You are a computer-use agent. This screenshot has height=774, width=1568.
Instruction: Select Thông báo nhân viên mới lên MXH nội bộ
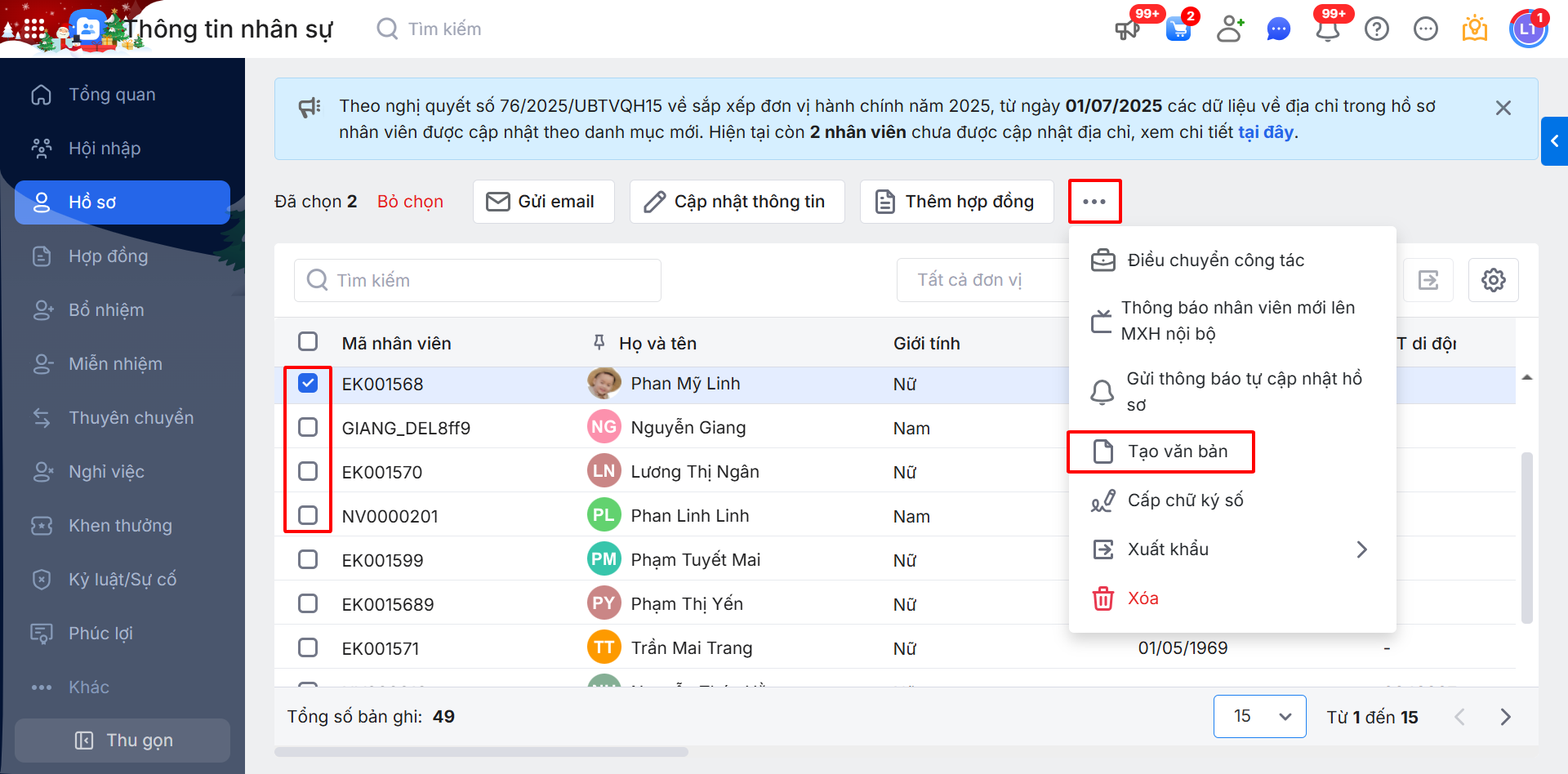(1232, 321)
